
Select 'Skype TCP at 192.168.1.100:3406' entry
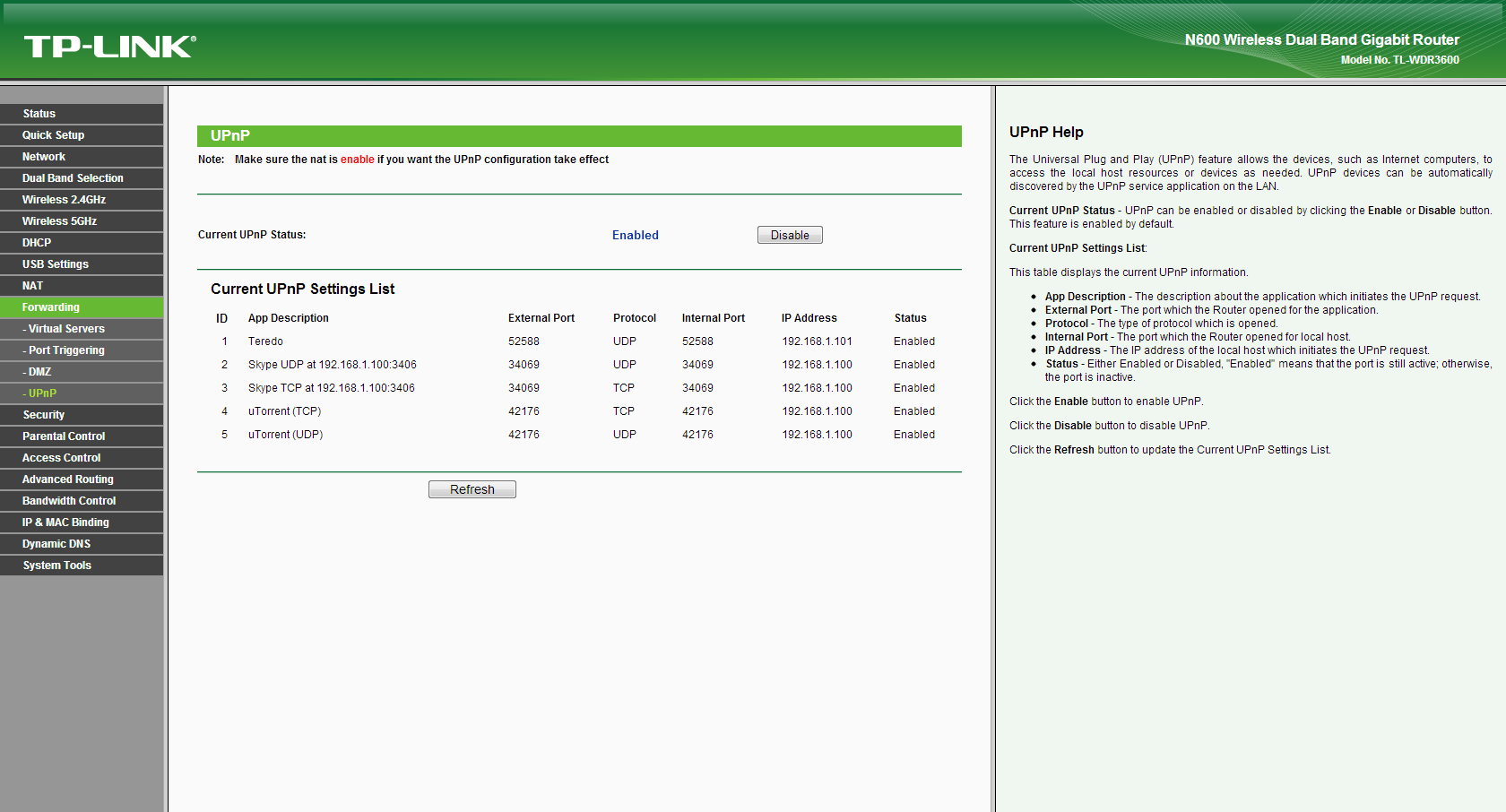coord(332,388)
